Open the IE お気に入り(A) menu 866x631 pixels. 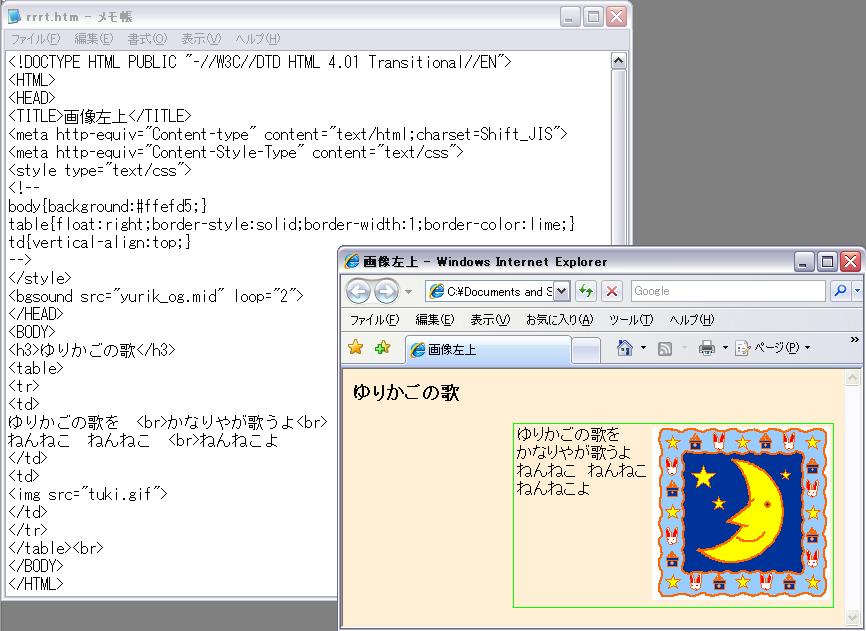[x=559, y=320]
